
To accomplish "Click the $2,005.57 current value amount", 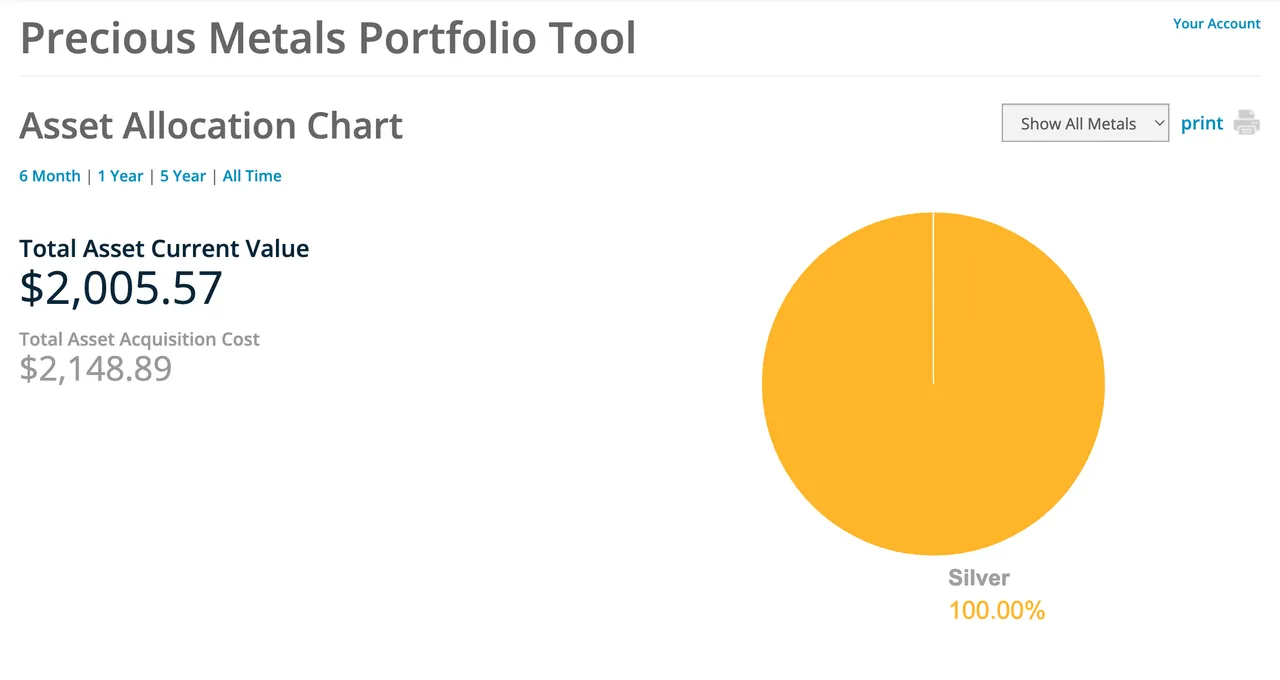I will tap(121, 288).
